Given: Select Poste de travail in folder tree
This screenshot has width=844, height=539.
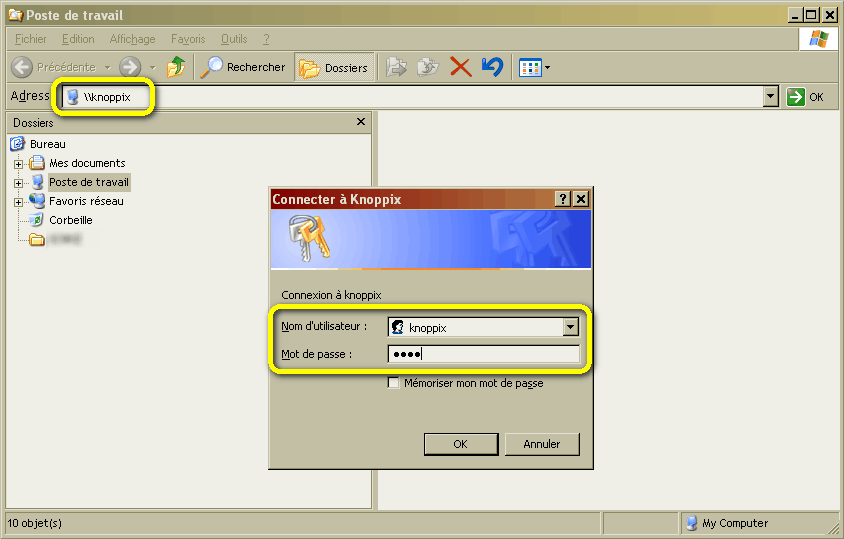Looking at the screenshot, I should click(89, 183).
